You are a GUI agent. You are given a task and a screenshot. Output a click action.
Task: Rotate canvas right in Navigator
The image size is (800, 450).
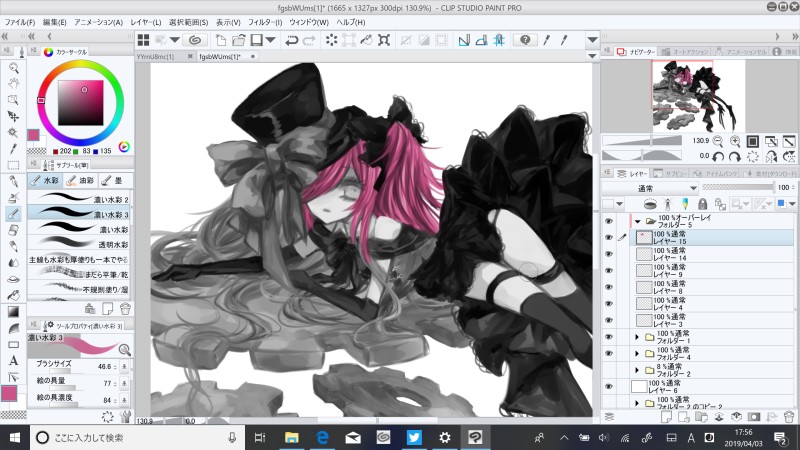(x=735, y=157)
